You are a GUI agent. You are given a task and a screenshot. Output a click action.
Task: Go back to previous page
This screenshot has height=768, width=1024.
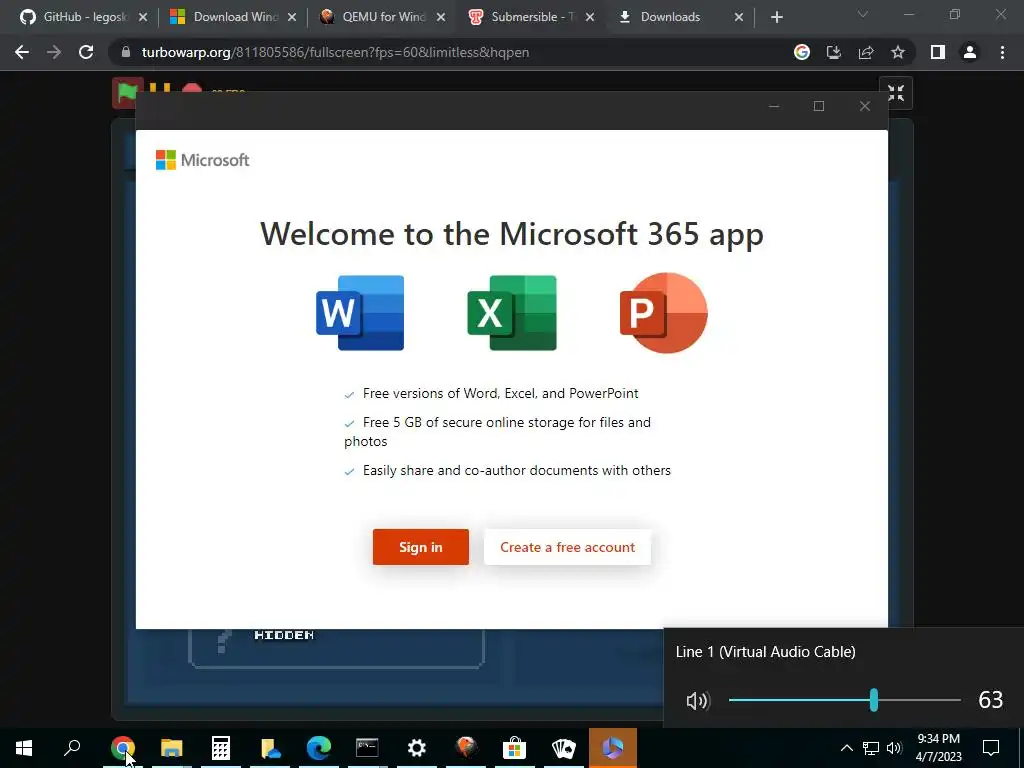(22, 52)
